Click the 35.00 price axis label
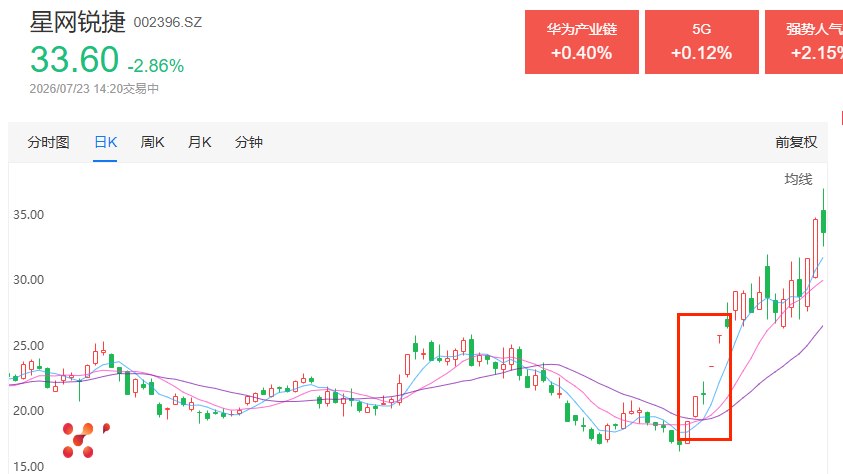843x474 pixels. 28,215
